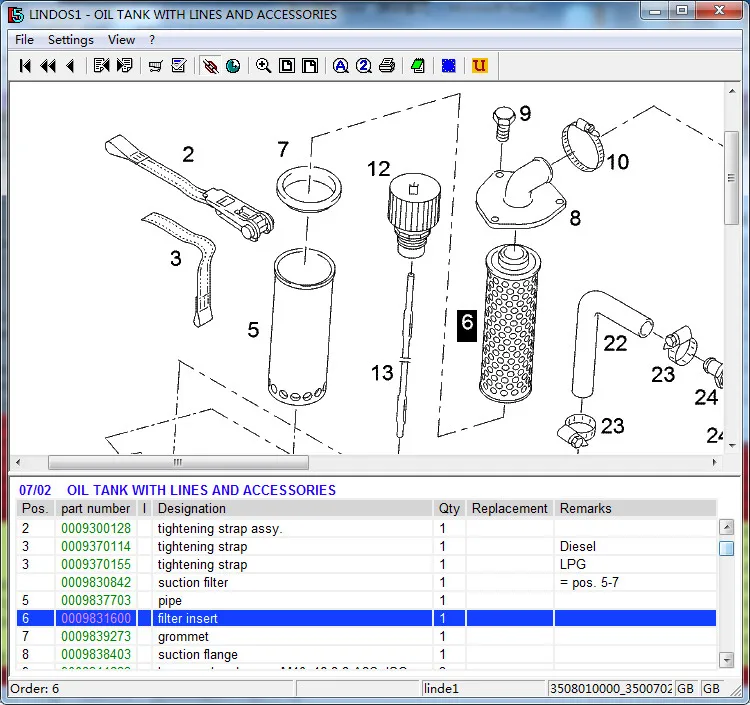Click the green book icon
The width and height of the screenshot is (750, 705).
[417, 66]
